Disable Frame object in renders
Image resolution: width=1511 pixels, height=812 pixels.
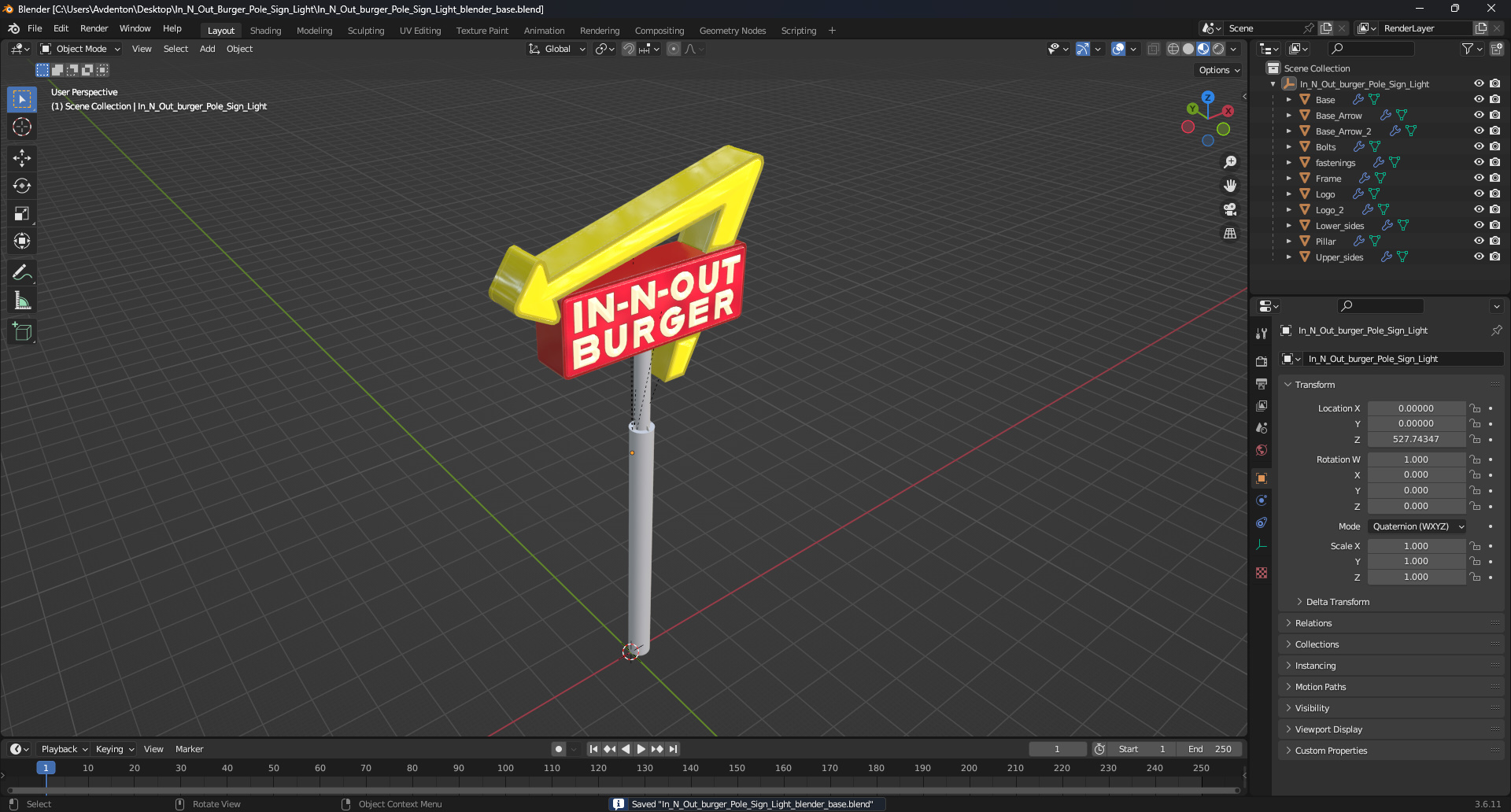pos(1494,178)
